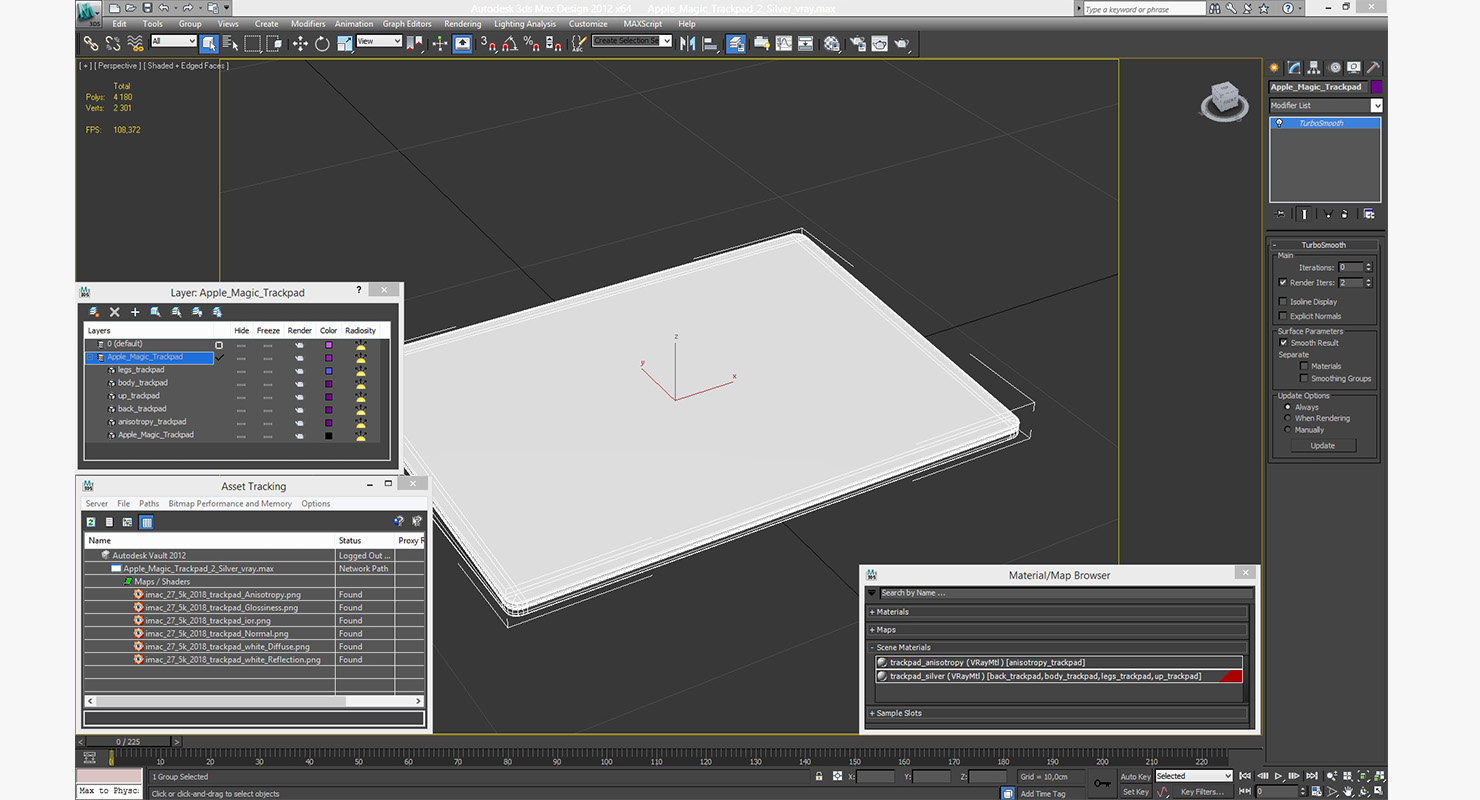
Task: Click the teapot Render Production icon
Action: (901, 44)
